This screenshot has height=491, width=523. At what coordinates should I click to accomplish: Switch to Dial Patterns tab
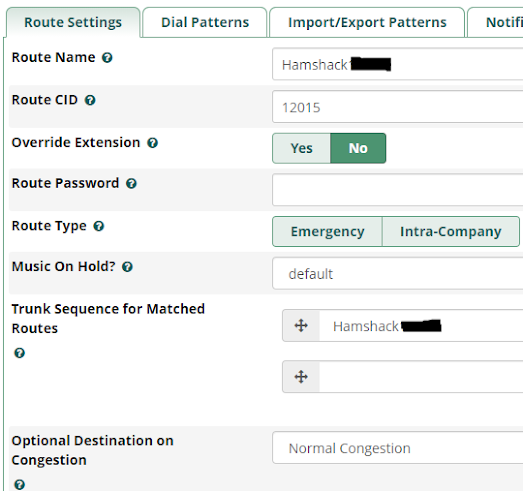tap(205, 22)
